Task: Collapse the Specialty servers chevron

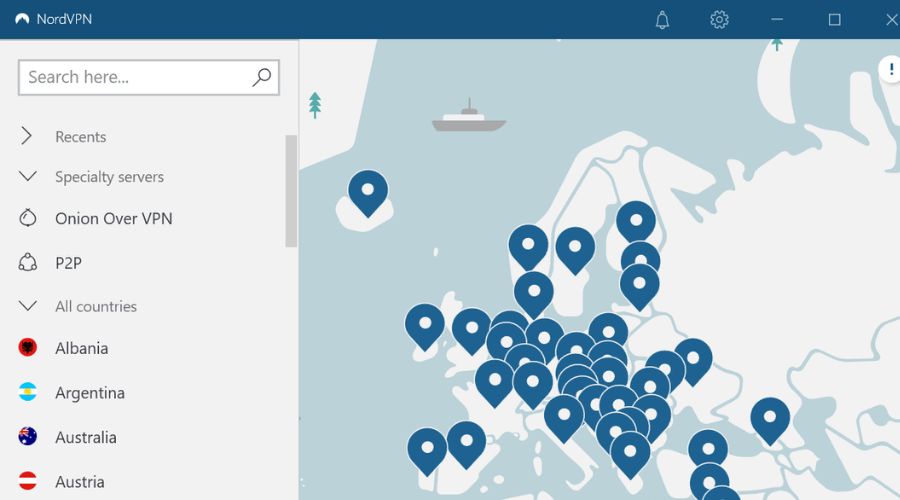Action: (28, 176)
